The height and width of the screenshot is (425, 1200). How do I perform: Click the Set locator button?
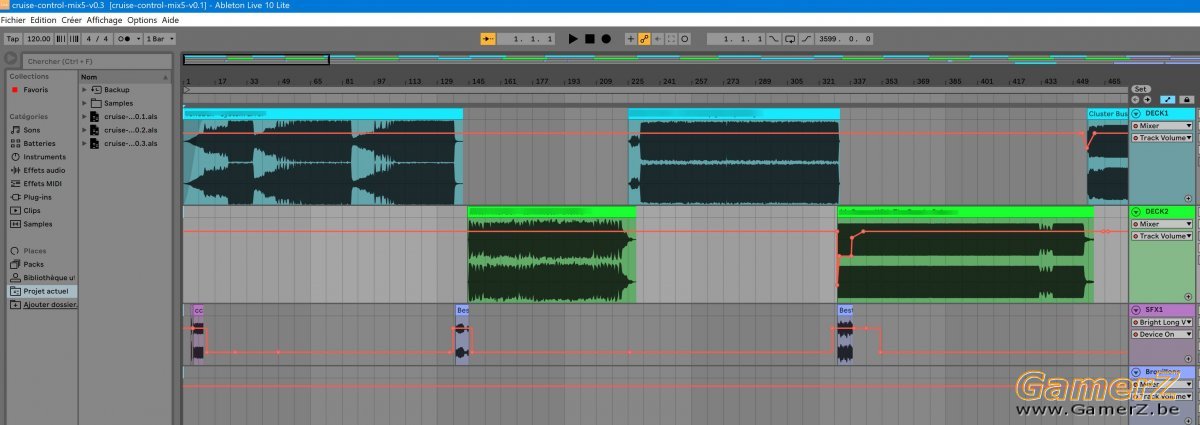(1141, 88)
